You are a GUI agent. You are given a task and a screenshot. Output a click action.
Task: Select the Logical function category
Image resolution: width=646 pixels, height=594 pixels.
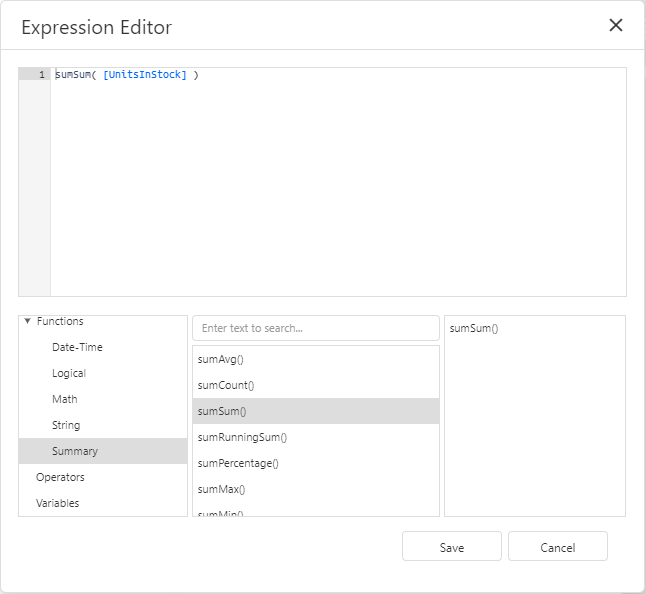coord(69,373)
